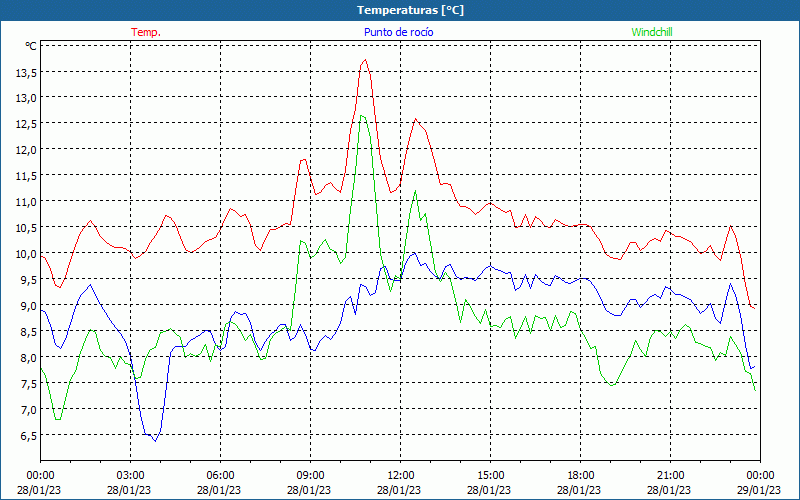Select the blue 'Punto de rocío' legend label
The image size is (800, 500).
(x=398, y=32)
